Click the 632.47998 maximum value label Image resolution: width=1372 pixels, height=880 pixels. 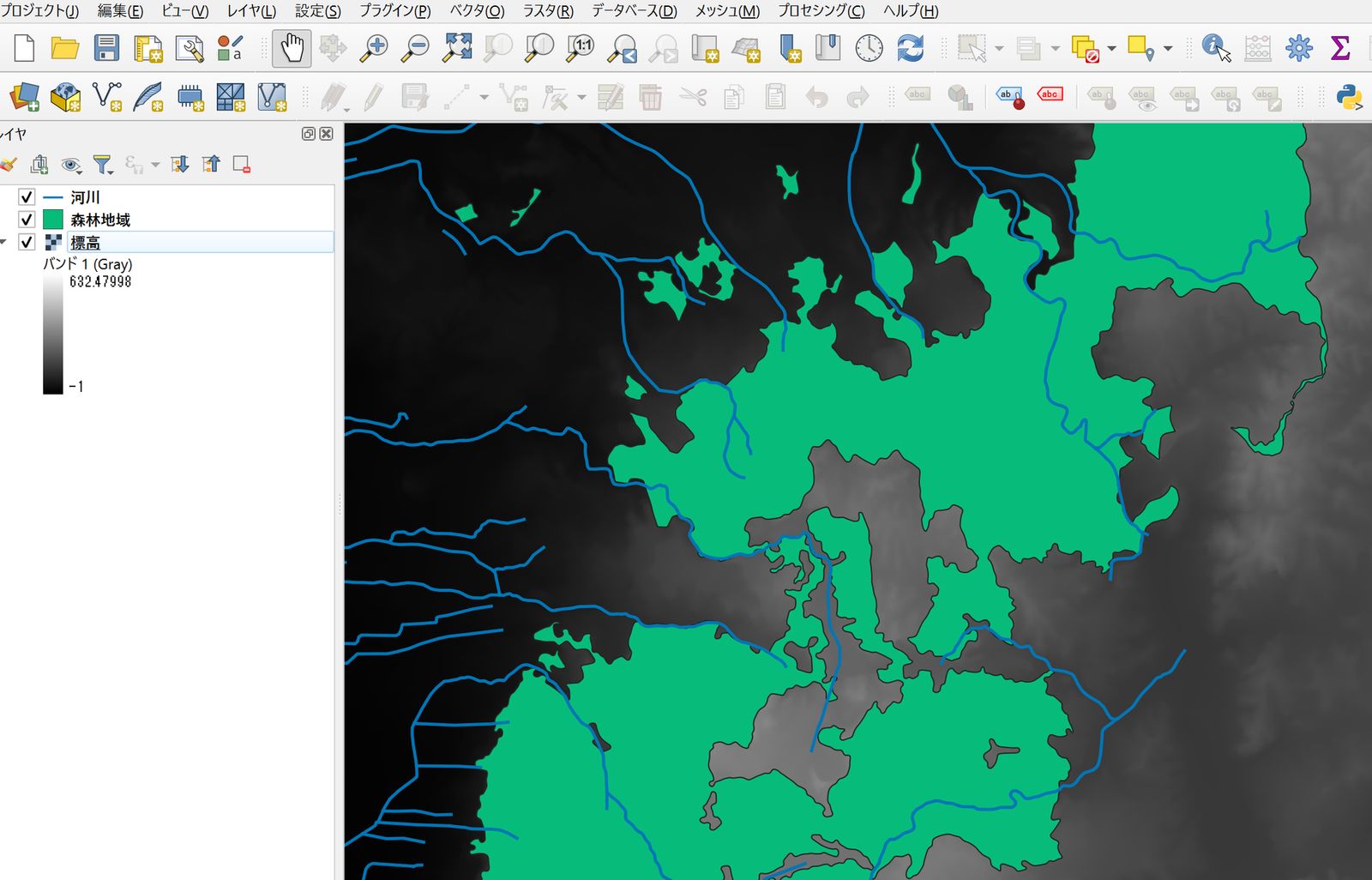click(100, 281)
